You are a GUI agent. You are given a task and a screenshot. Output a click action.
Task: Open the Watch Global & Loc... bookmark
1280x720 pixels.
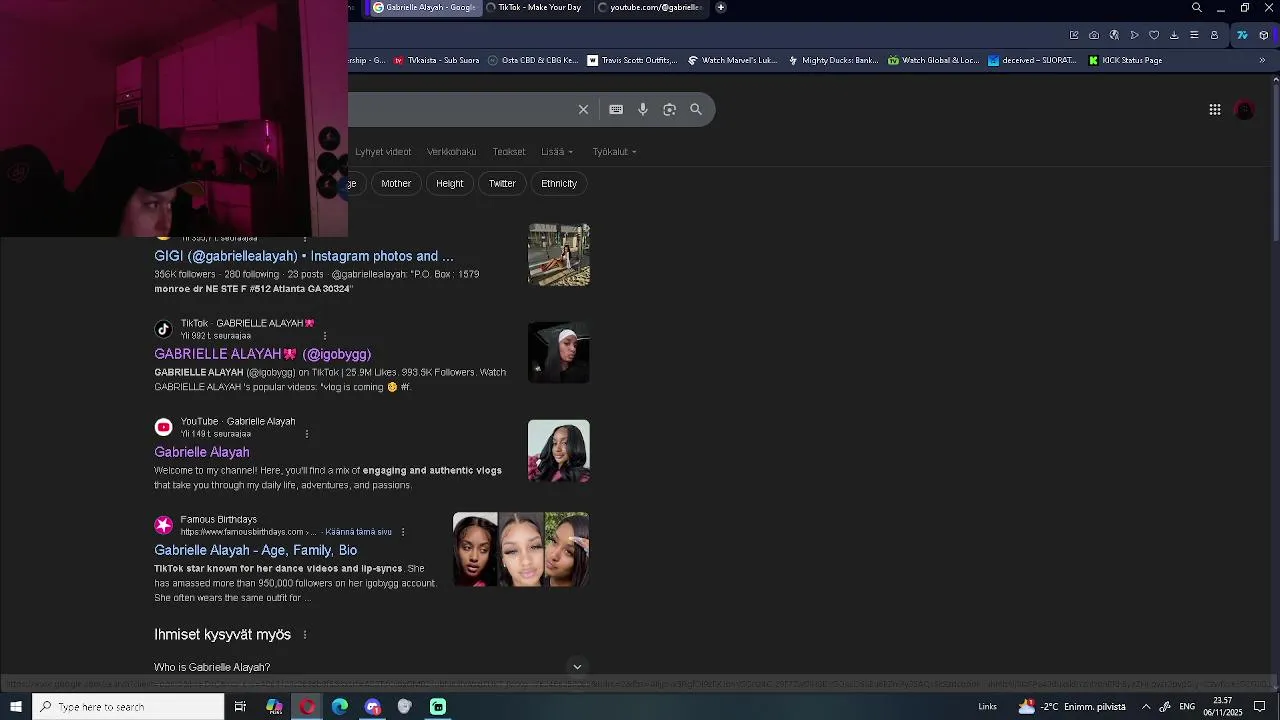(x=934, y=60)
